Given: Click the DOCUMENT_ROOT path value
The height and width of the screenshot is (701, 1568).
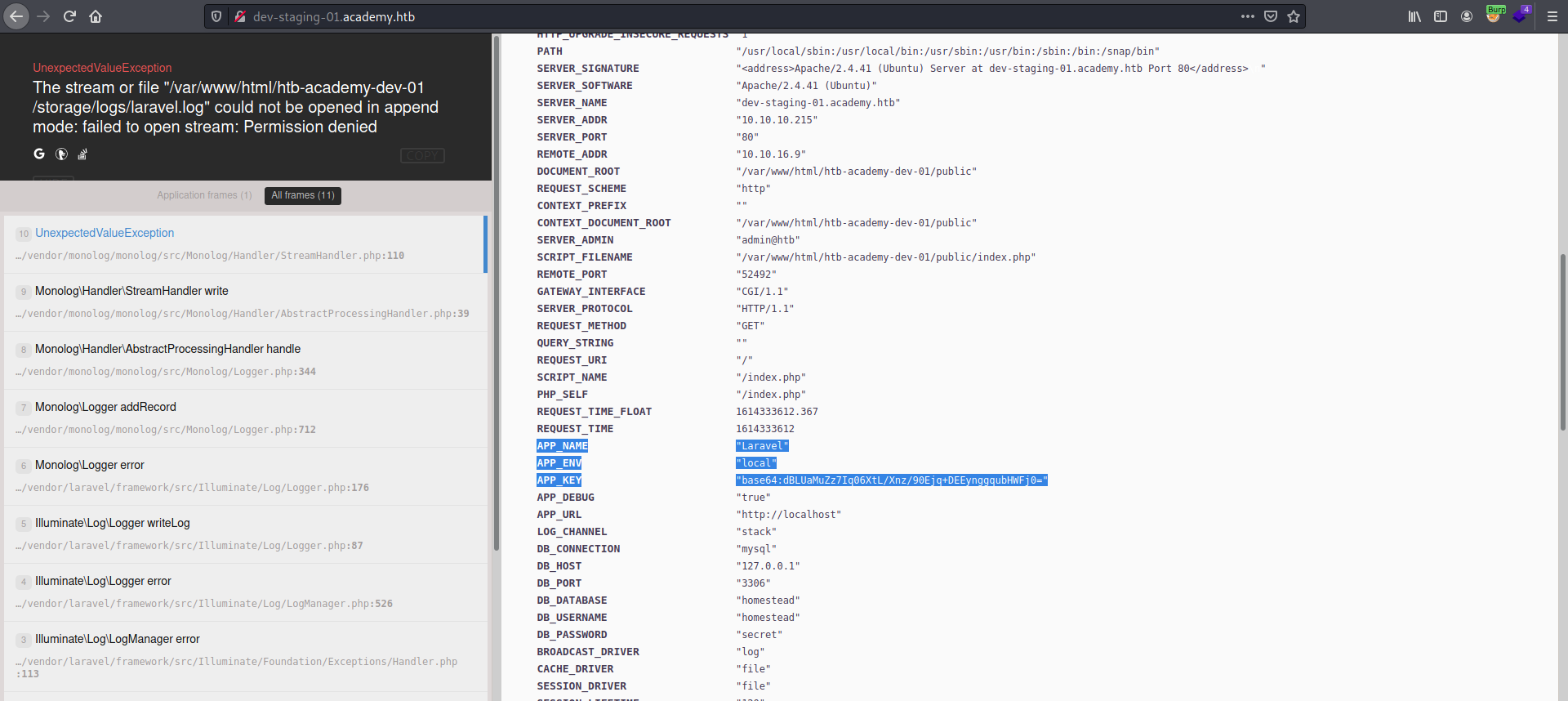Looking at the screenshot, I should (856, 172).
